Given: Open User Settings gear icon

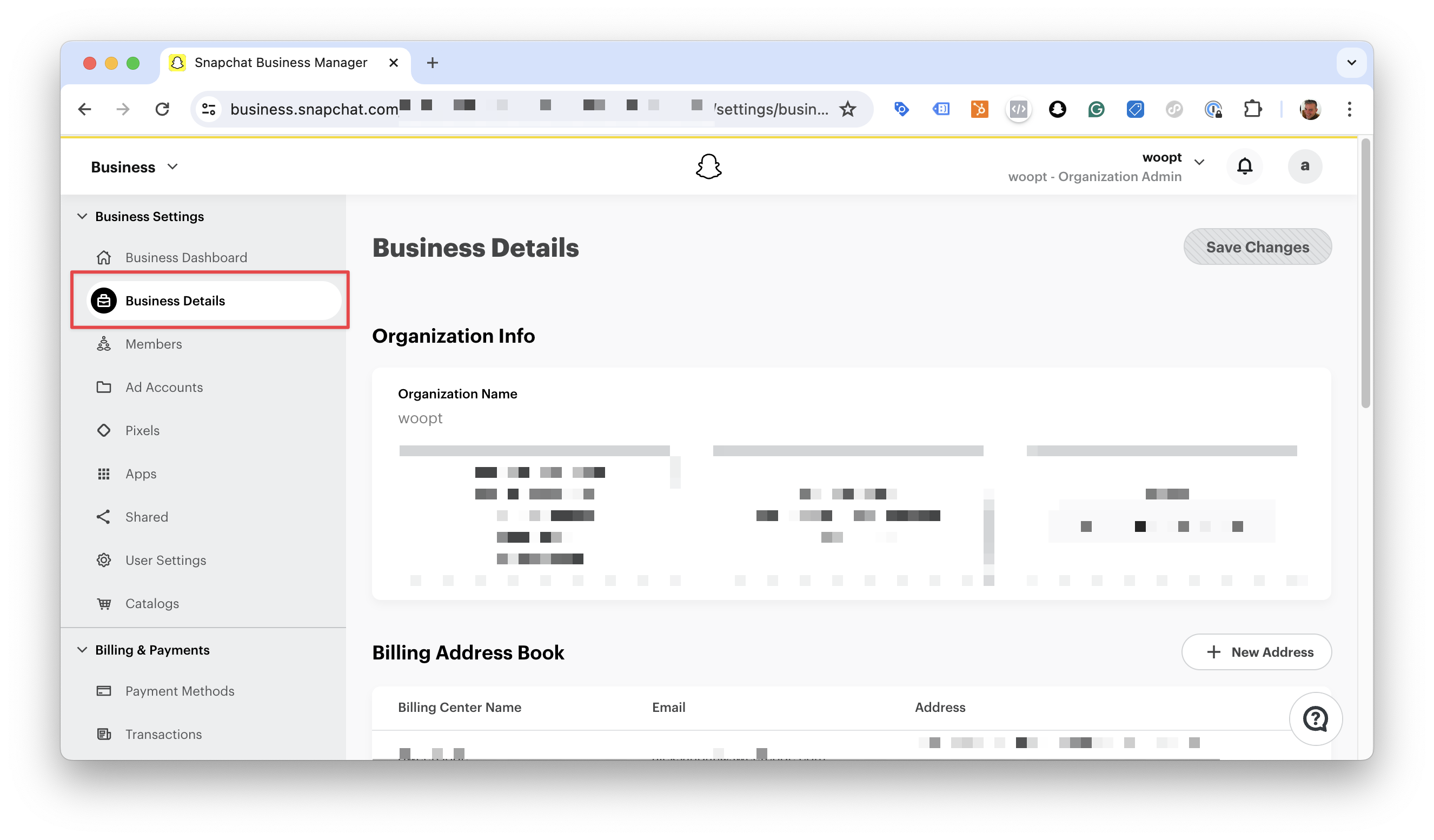Looking at the screenshot, I should (x=104, y=560).
